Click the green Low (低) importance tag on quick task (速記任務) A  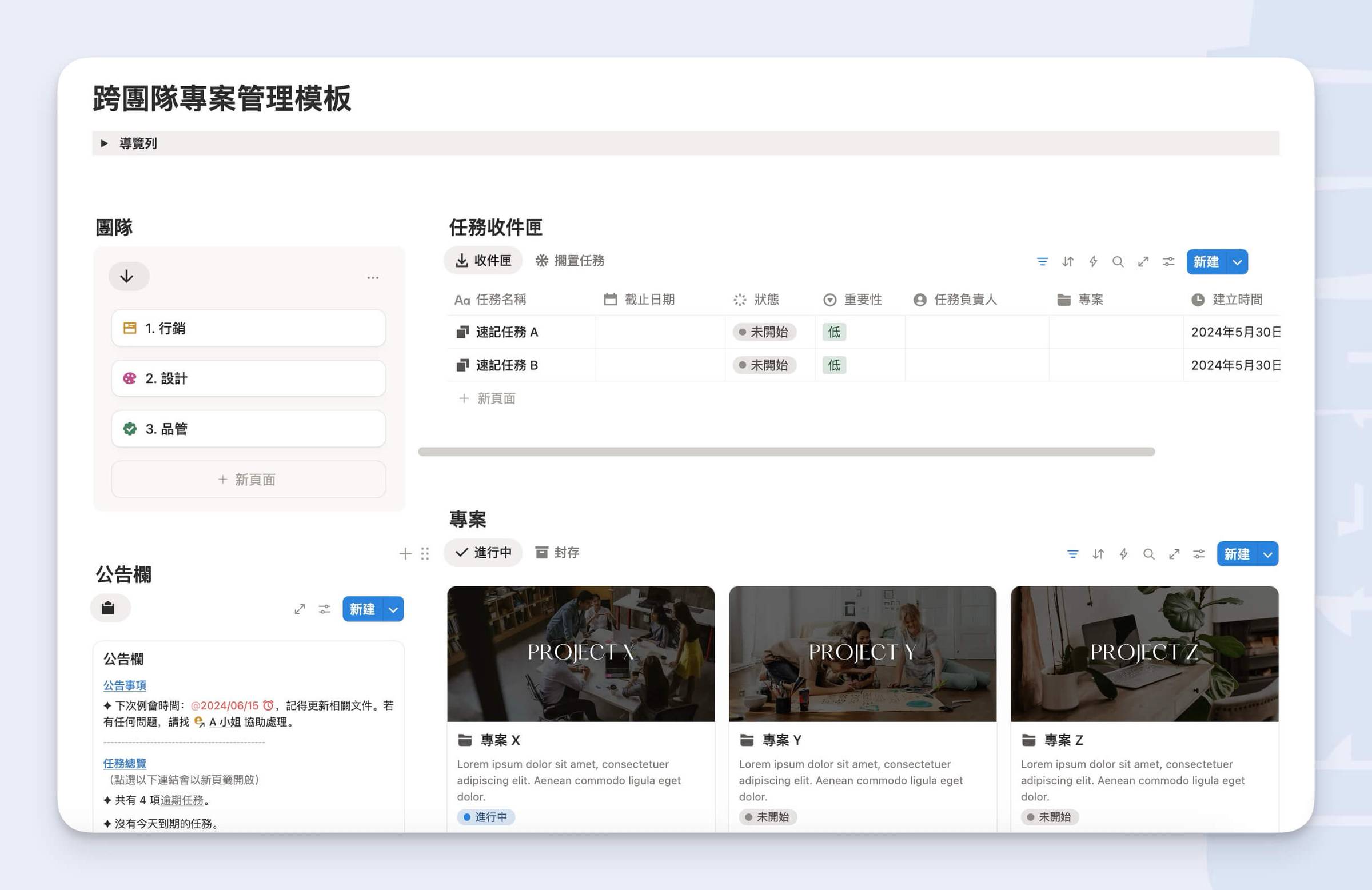(833, 332)
